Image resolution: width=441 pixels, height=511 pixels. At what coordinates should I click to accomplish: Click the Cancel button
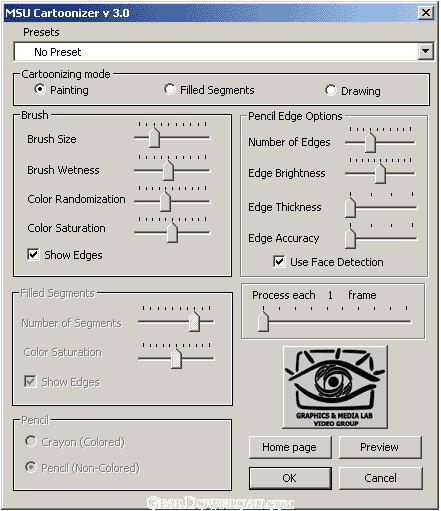(380, 478)
